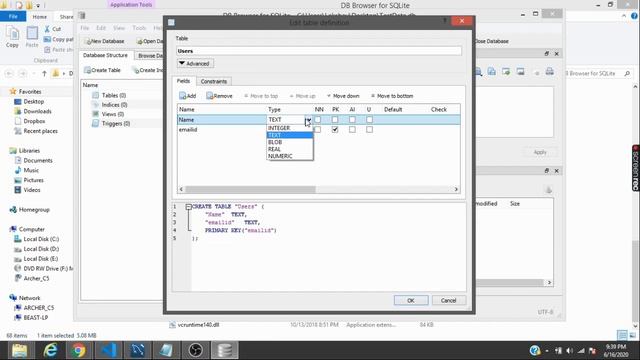Select Triggers (0) in structure tree
640x360 pixels.
116,124
